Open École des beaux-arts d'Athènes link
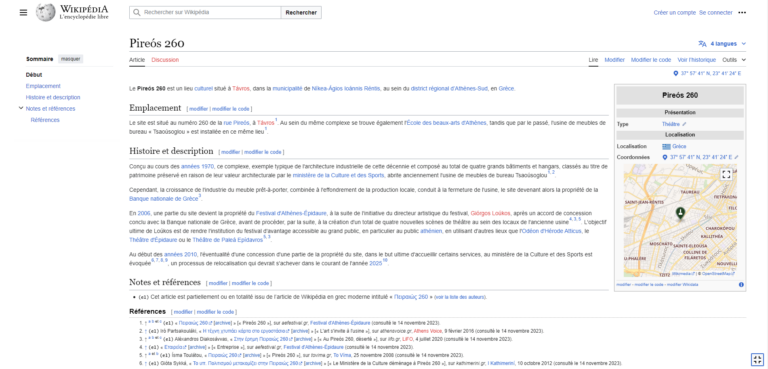768x369 pixels. (447, 123)
